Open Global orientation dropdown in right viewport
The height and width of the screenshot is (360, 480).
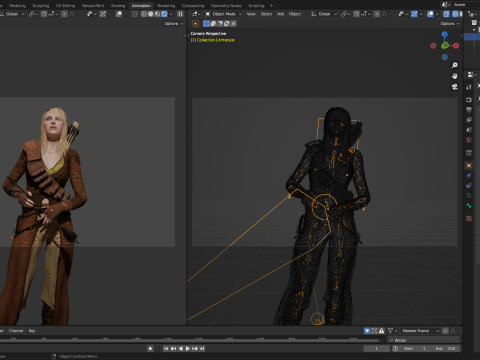tap(324, 14)
